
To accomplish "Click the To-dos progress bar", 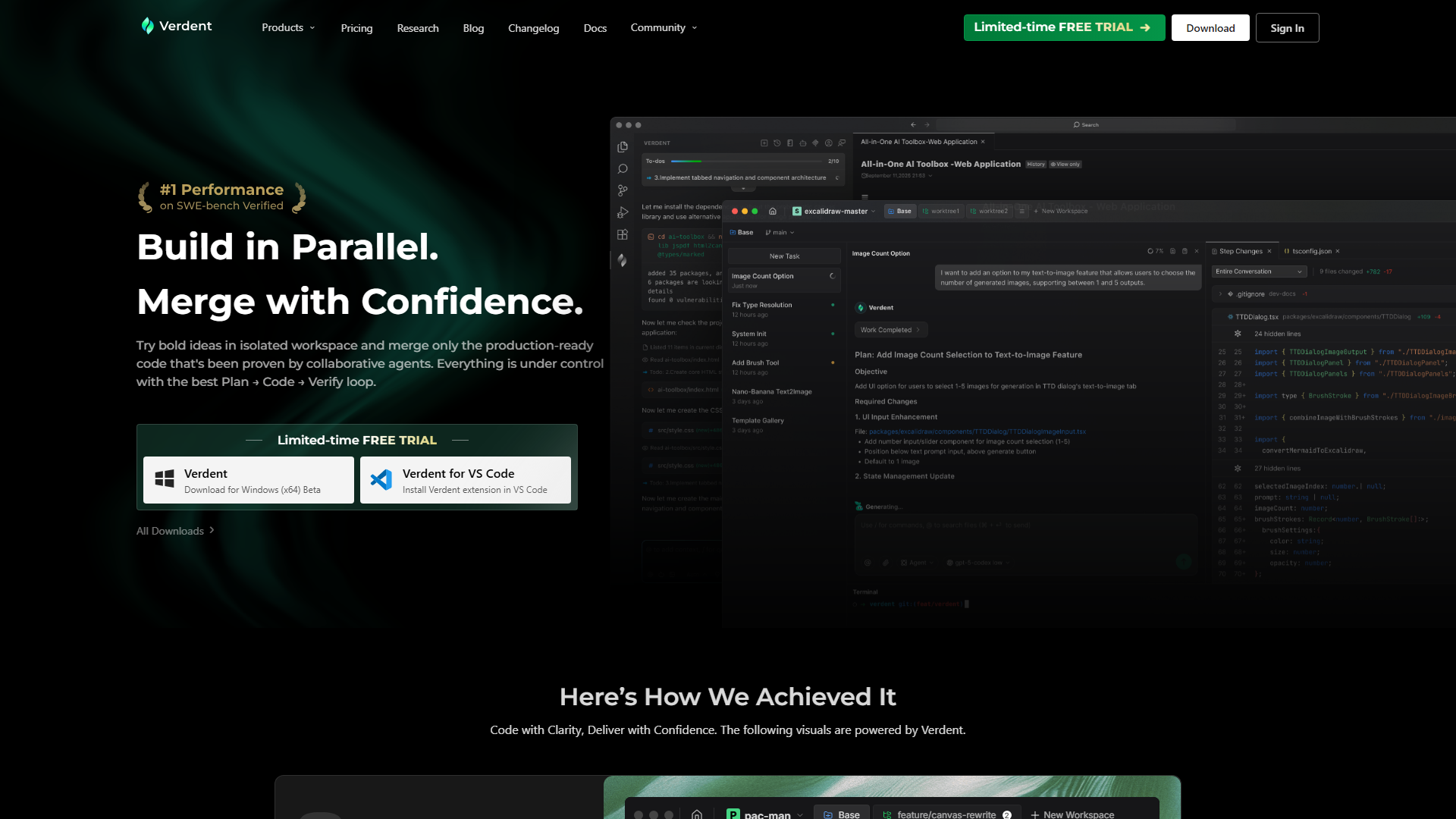I will [x=746, y=161].
